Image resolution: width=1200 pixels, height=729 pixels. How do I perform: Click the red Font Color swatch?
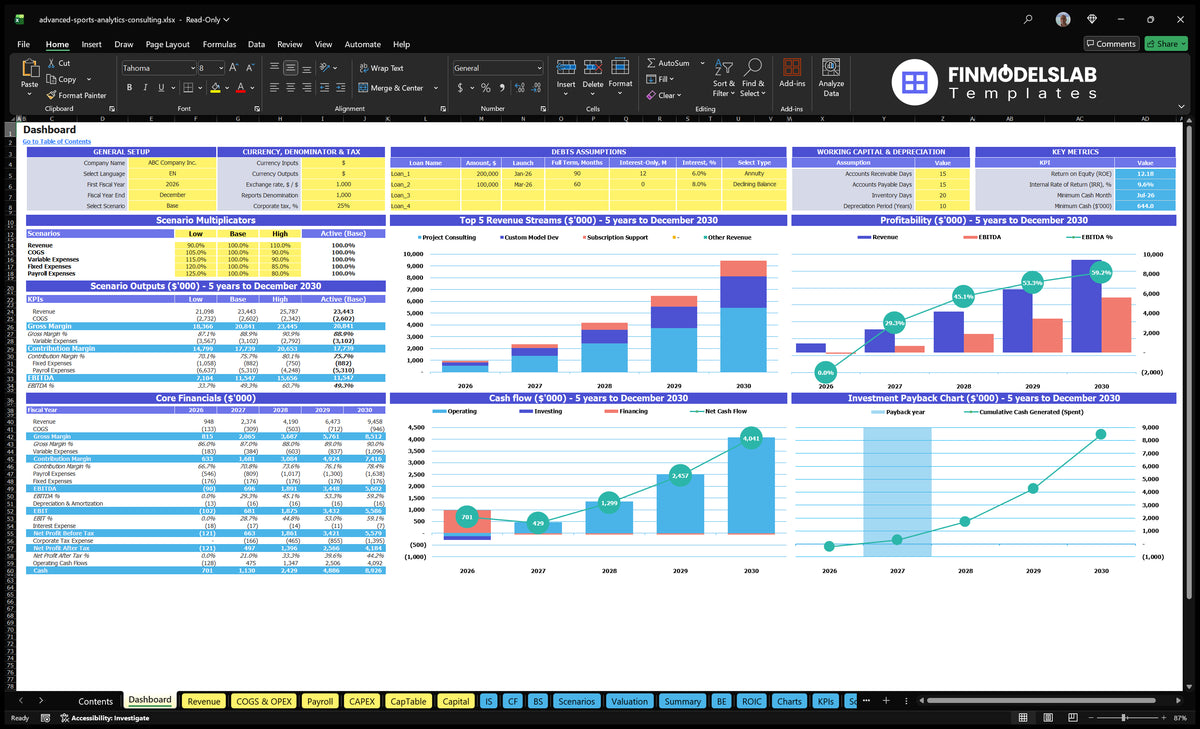pos(240,88)
